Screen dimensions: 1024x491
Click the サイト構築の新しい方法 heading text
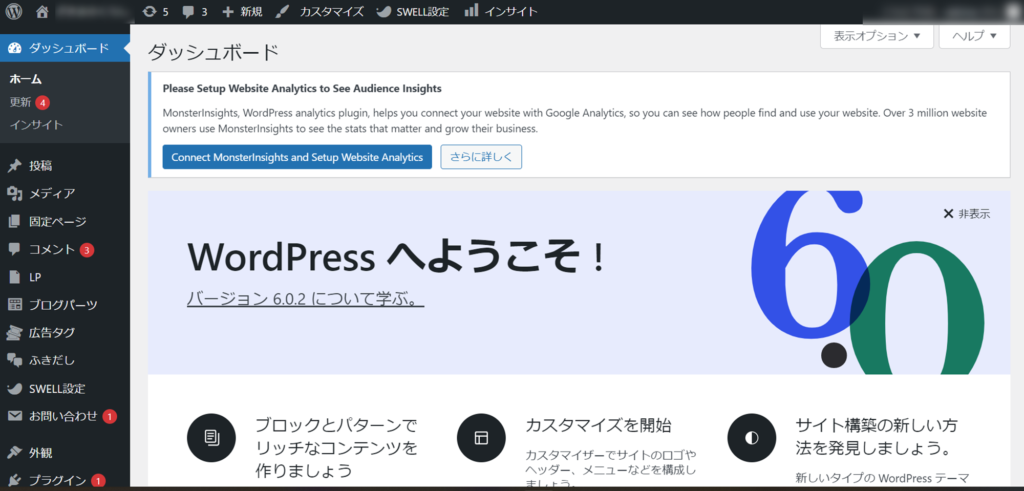pos(877,437)
